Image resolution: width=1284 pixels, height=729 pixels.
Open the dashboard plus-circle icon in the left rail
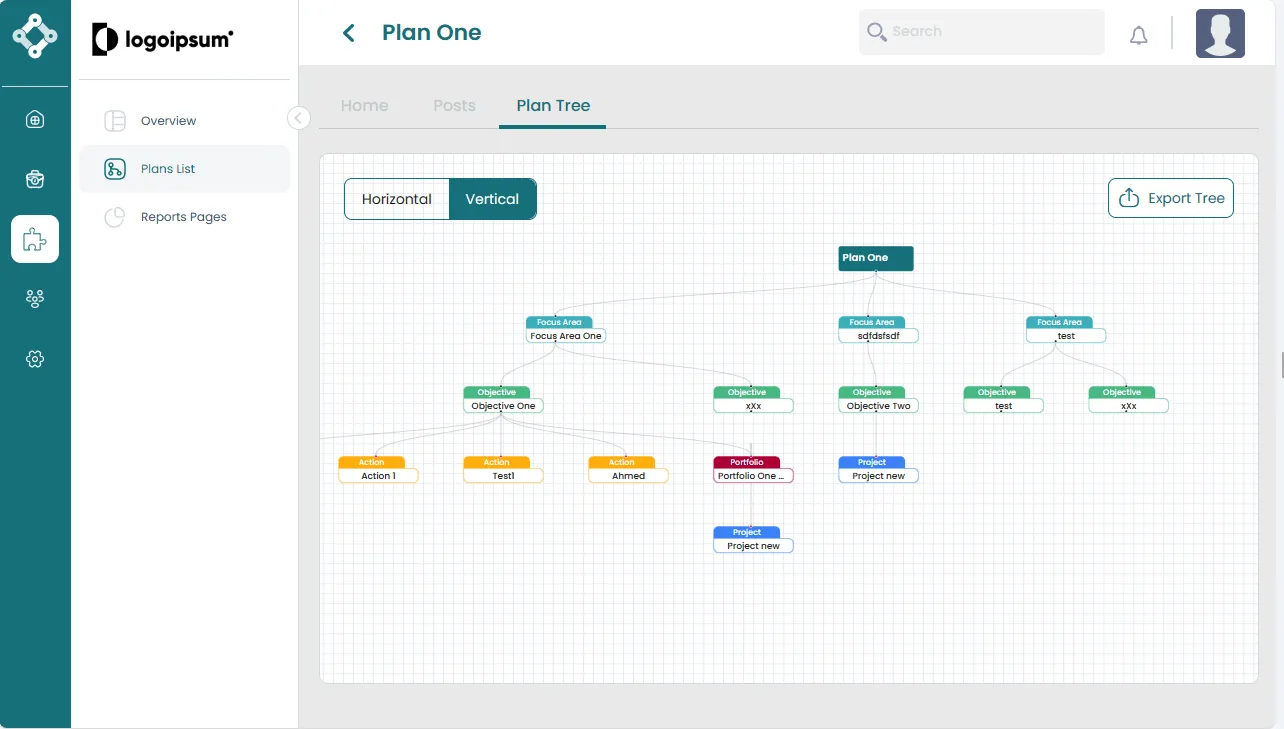35,120
